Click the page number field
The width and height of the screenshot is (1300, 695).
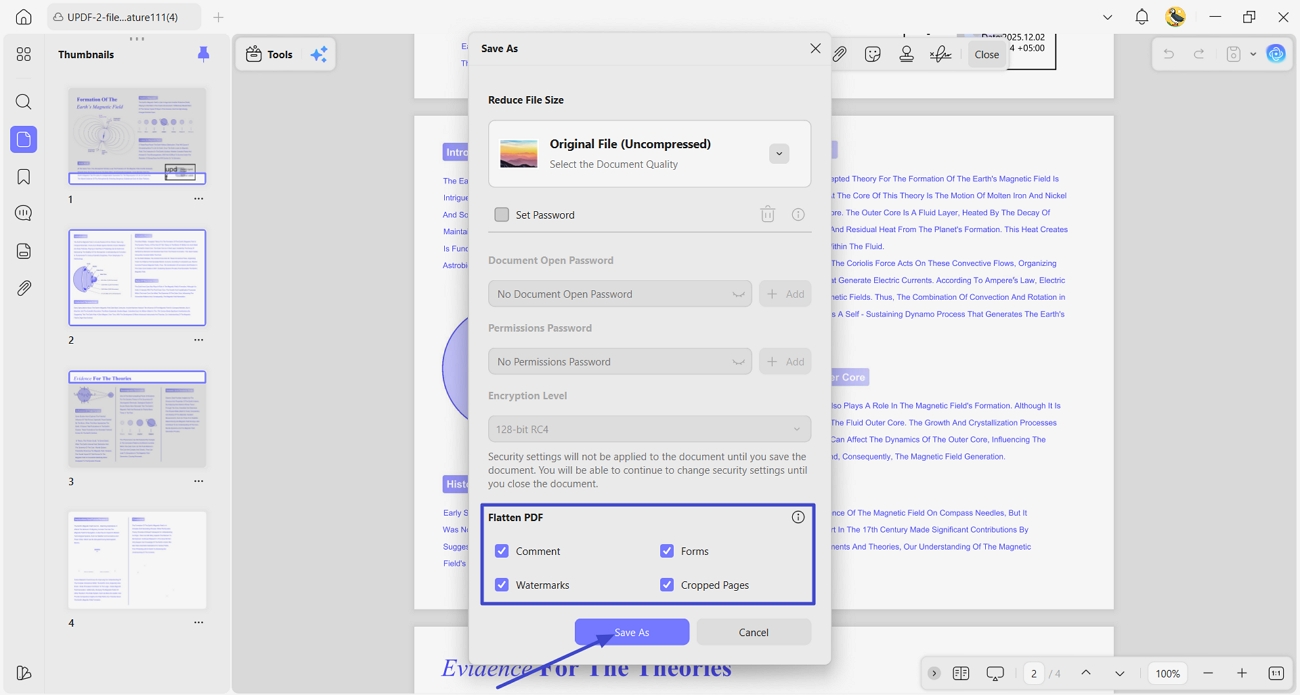click(x=1034, y=673)
